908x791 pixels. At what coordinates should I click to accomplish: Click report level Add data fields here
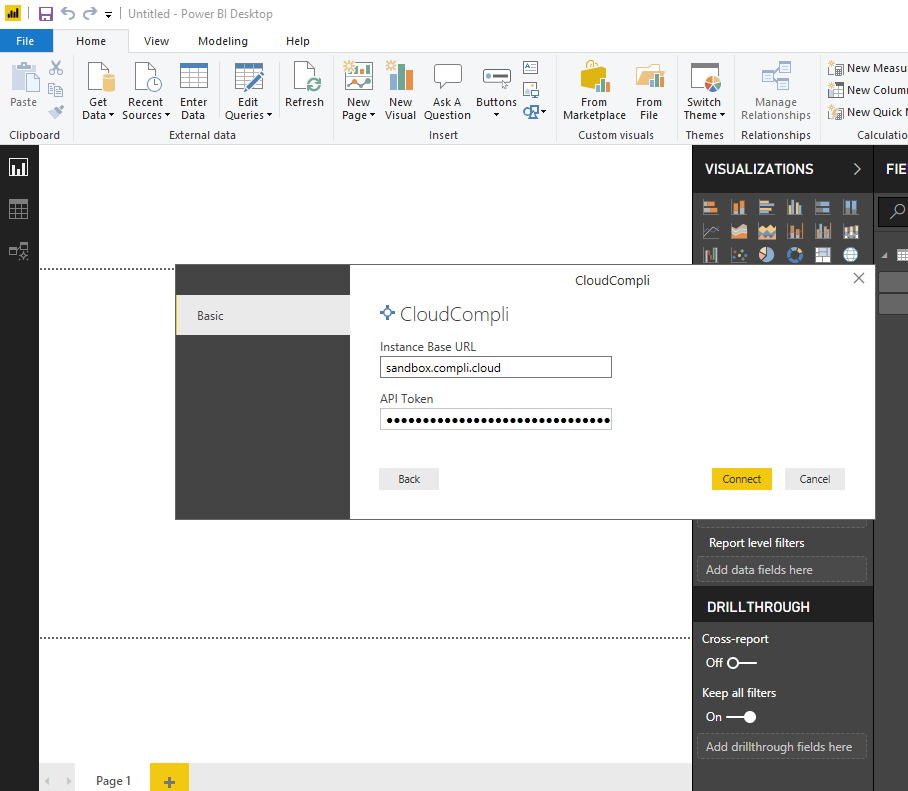click(782, 570)
